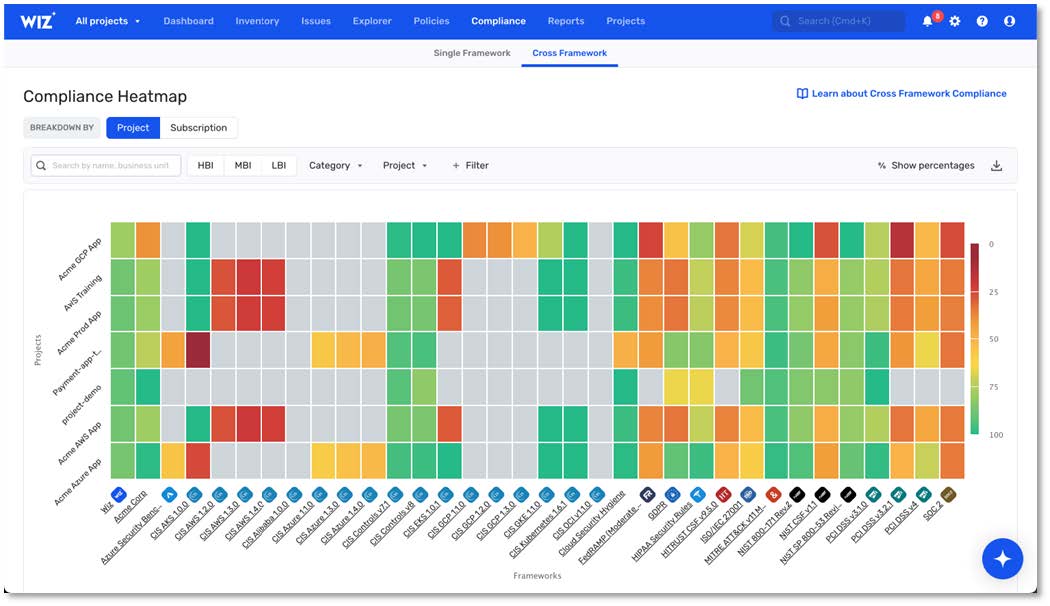Go to the Dashboard menu
The image size is (1050, 606).
(188, 21)
